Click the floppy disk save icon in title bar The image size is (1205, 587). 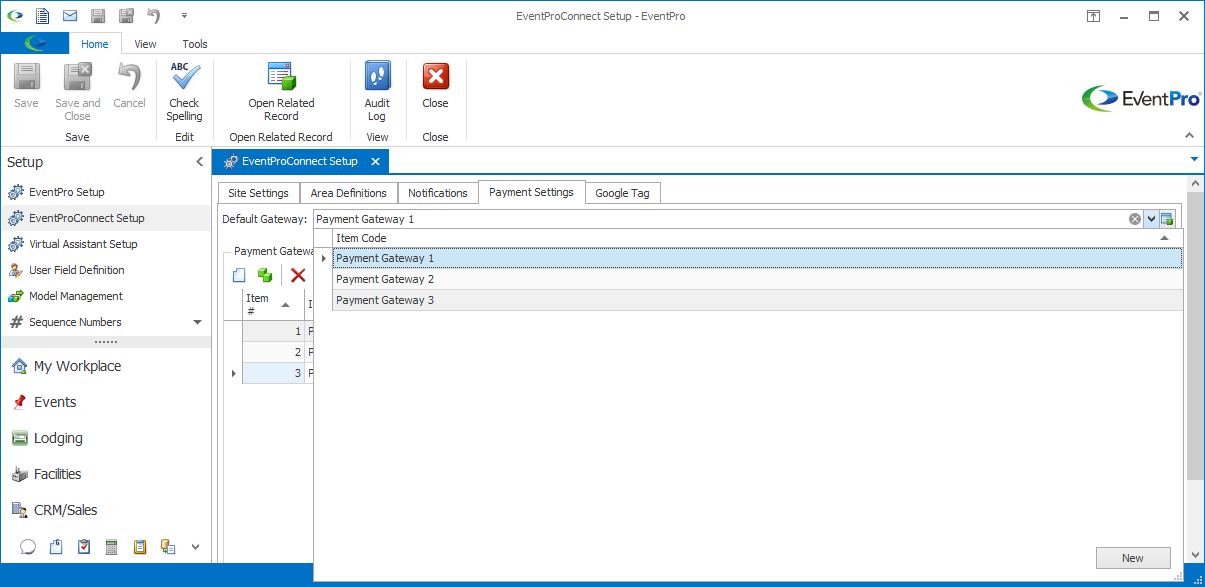click(x=98, y=16)
